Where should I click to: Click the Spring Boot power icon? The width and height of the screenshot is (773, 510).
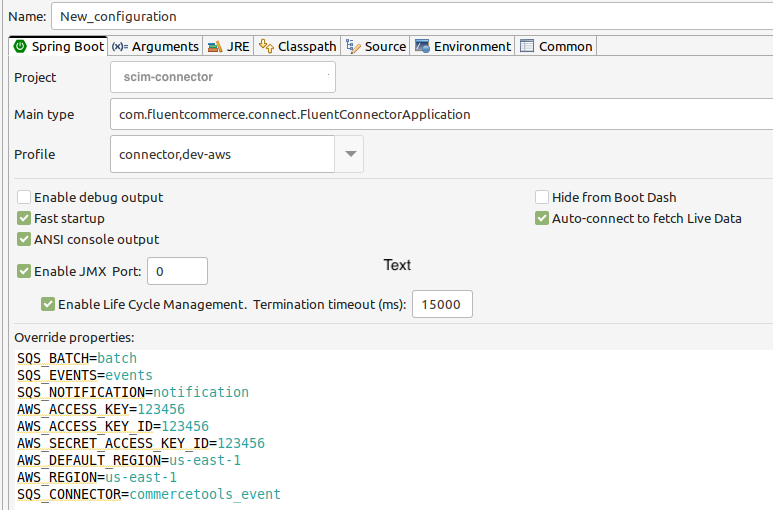coord(19,46)
